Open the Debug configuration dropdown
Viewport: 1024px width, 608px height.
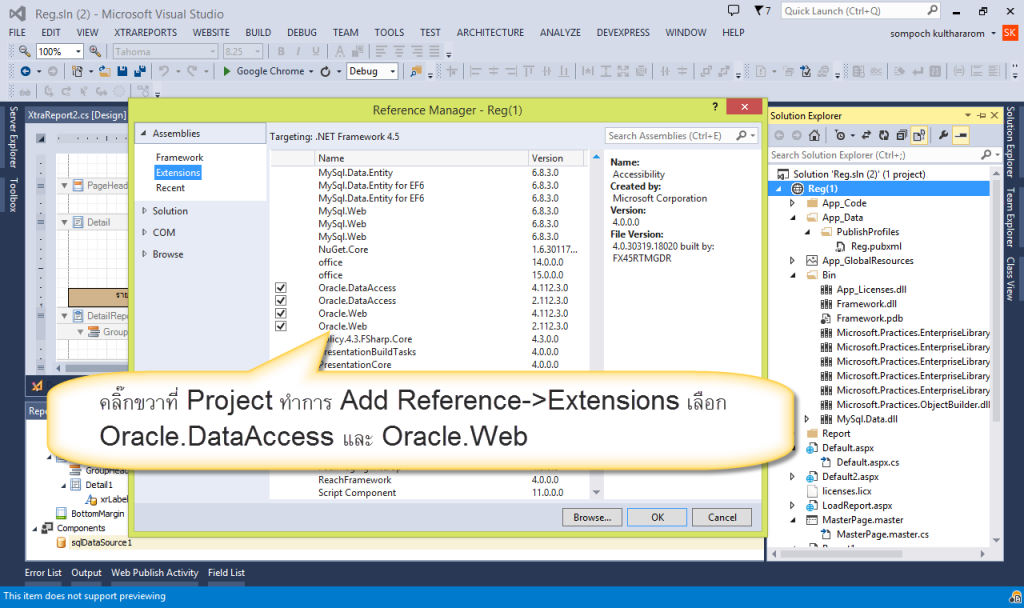click(x=392, y=71)
